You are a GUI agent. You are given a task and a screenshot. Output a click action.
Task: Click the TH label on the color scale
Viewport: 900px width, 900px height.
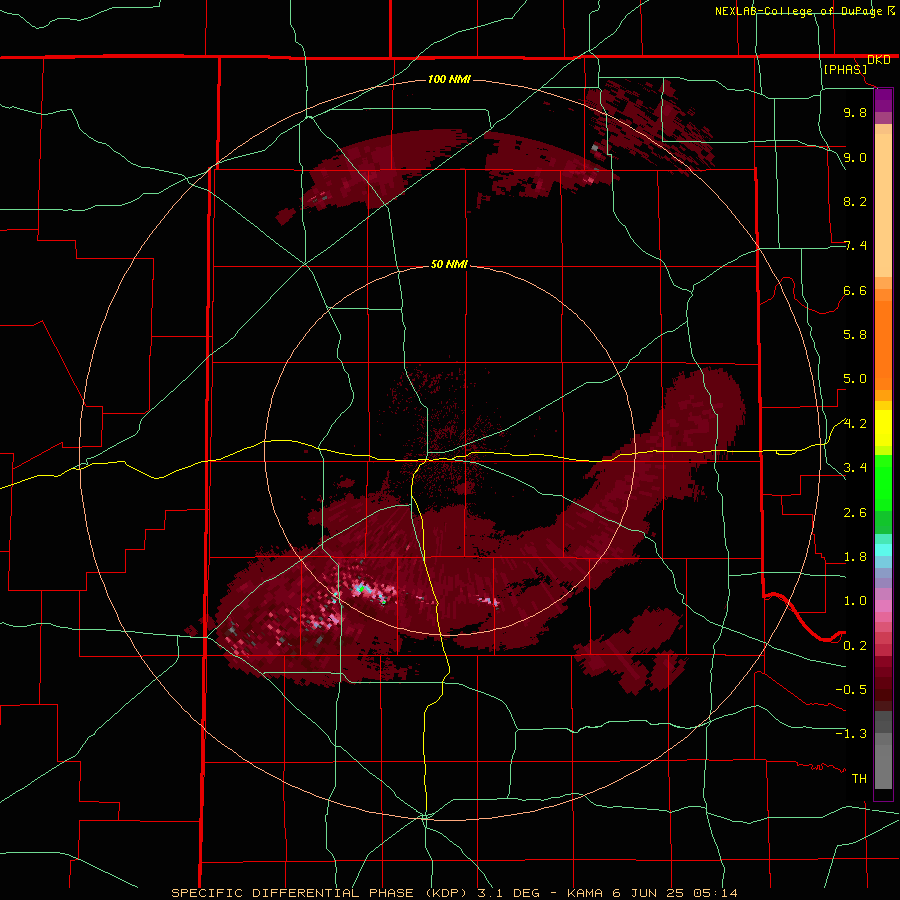pyautogui.click(x=859, y=779)
